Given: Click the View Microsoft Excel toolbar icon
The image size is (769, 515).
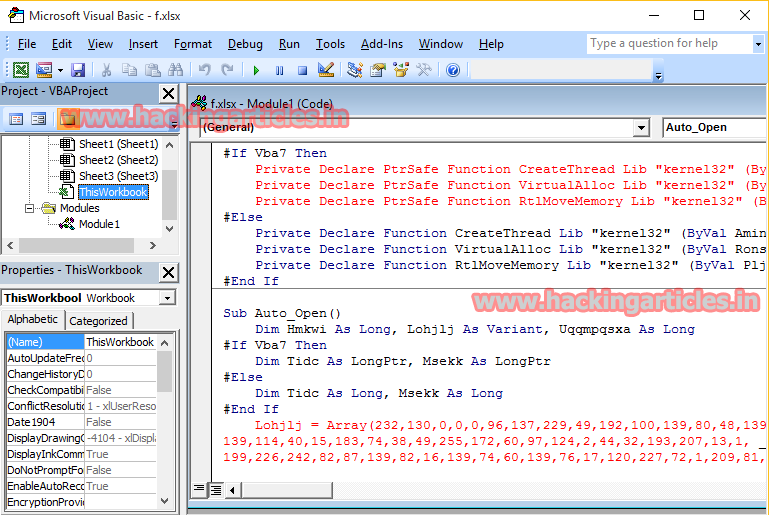Looking at the screenshot, I should tap(21, 70).
